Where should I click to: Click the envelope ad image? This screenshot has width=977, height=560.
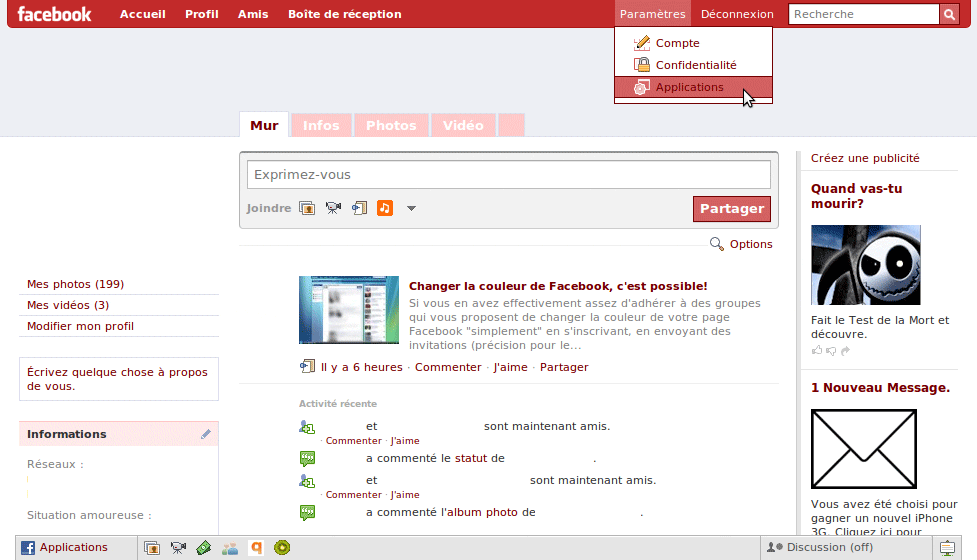coord(864,449)
